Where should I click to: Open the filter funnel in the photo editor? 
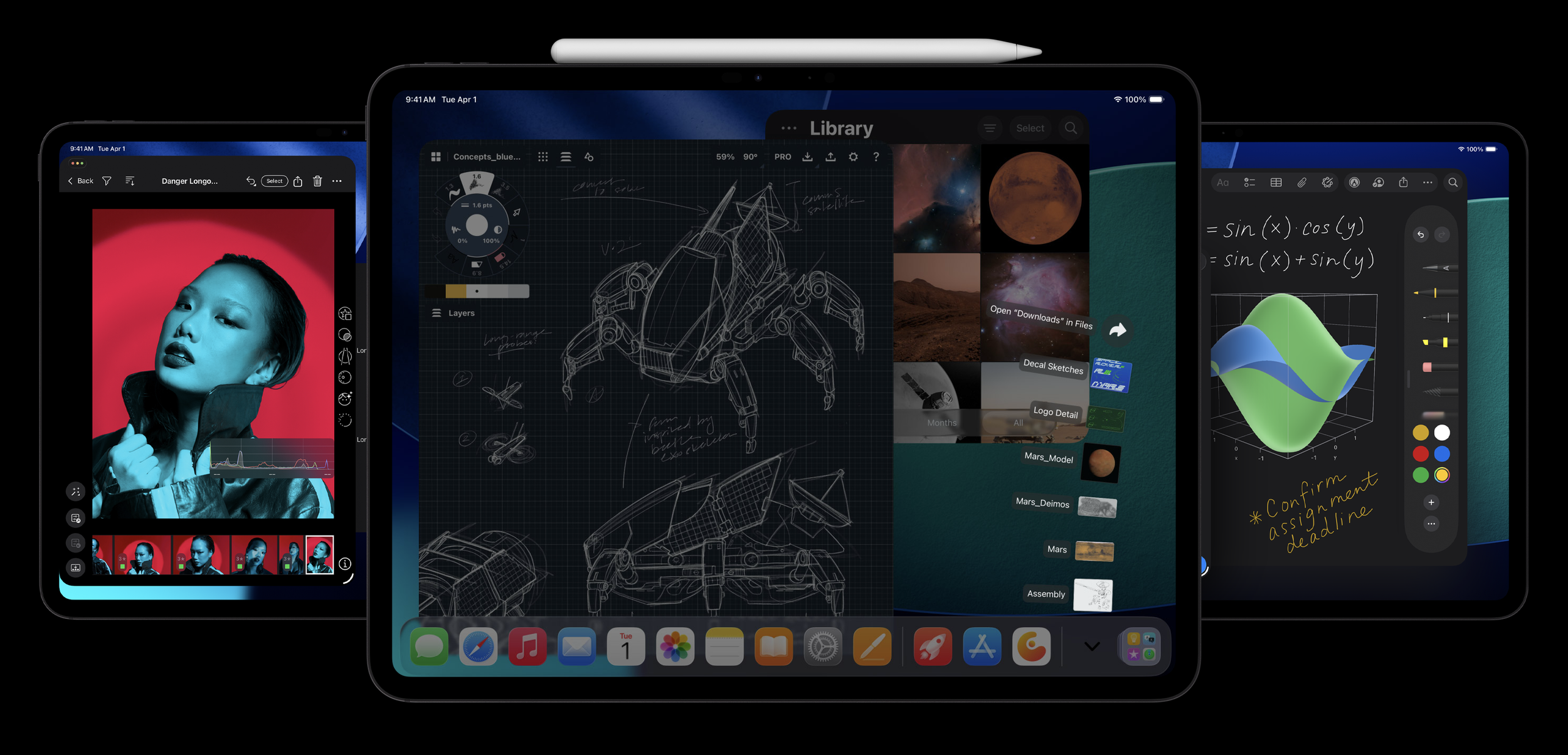pos(107,181)
